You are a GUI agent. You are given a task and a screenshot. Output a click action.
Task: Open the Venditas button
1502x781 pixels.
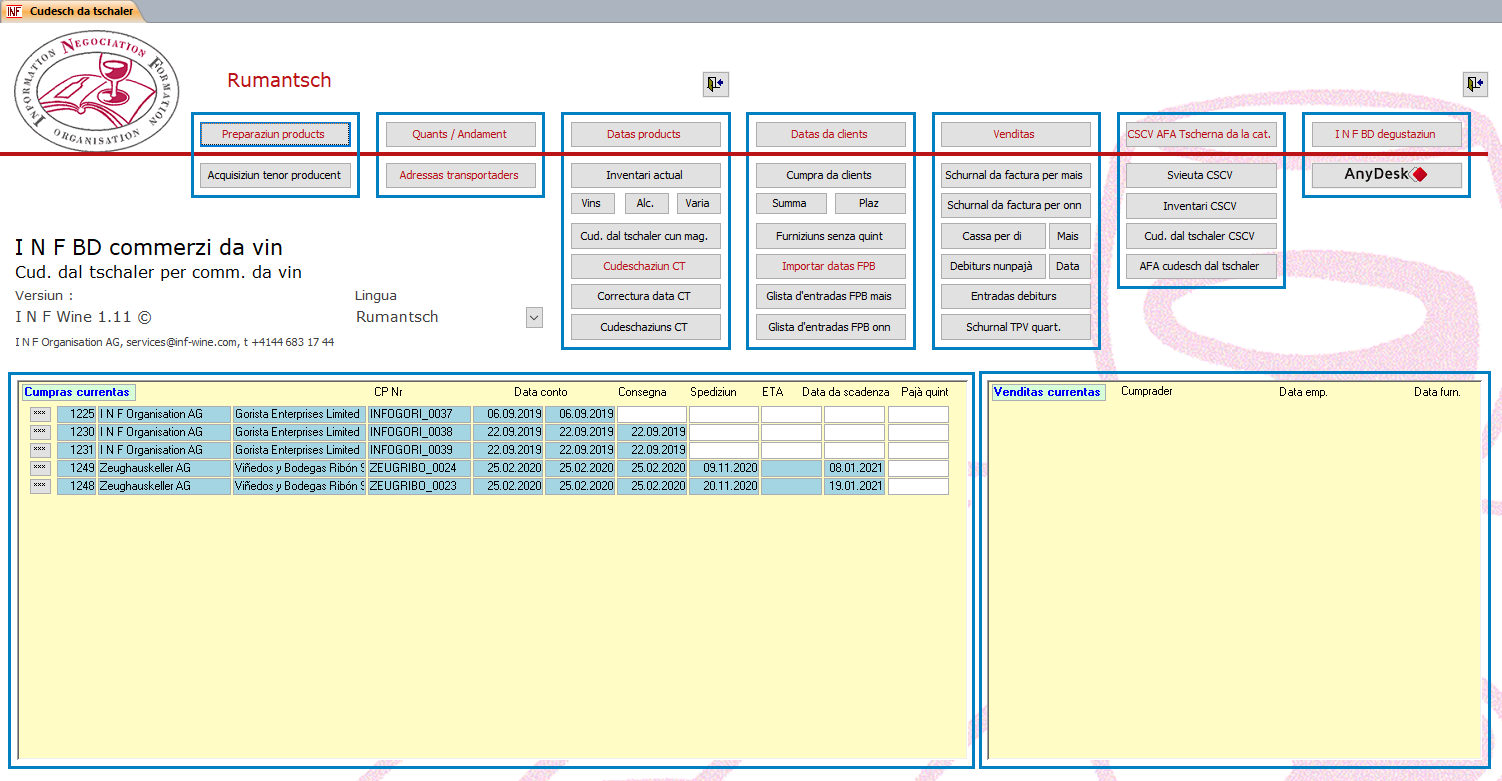pyautogui.click(x=1016, y=134)
